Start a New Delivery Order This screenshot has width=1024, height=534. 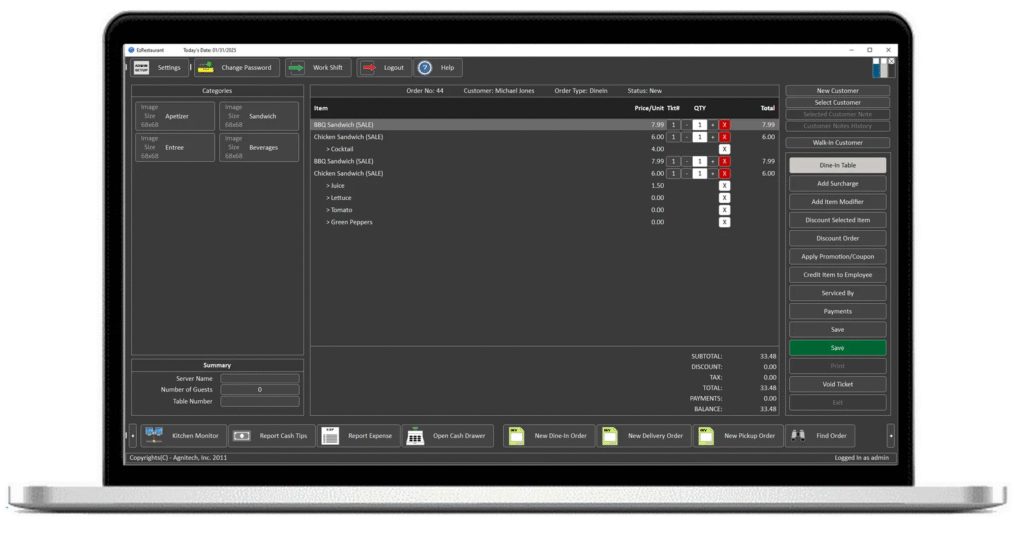tap(643, 436)
